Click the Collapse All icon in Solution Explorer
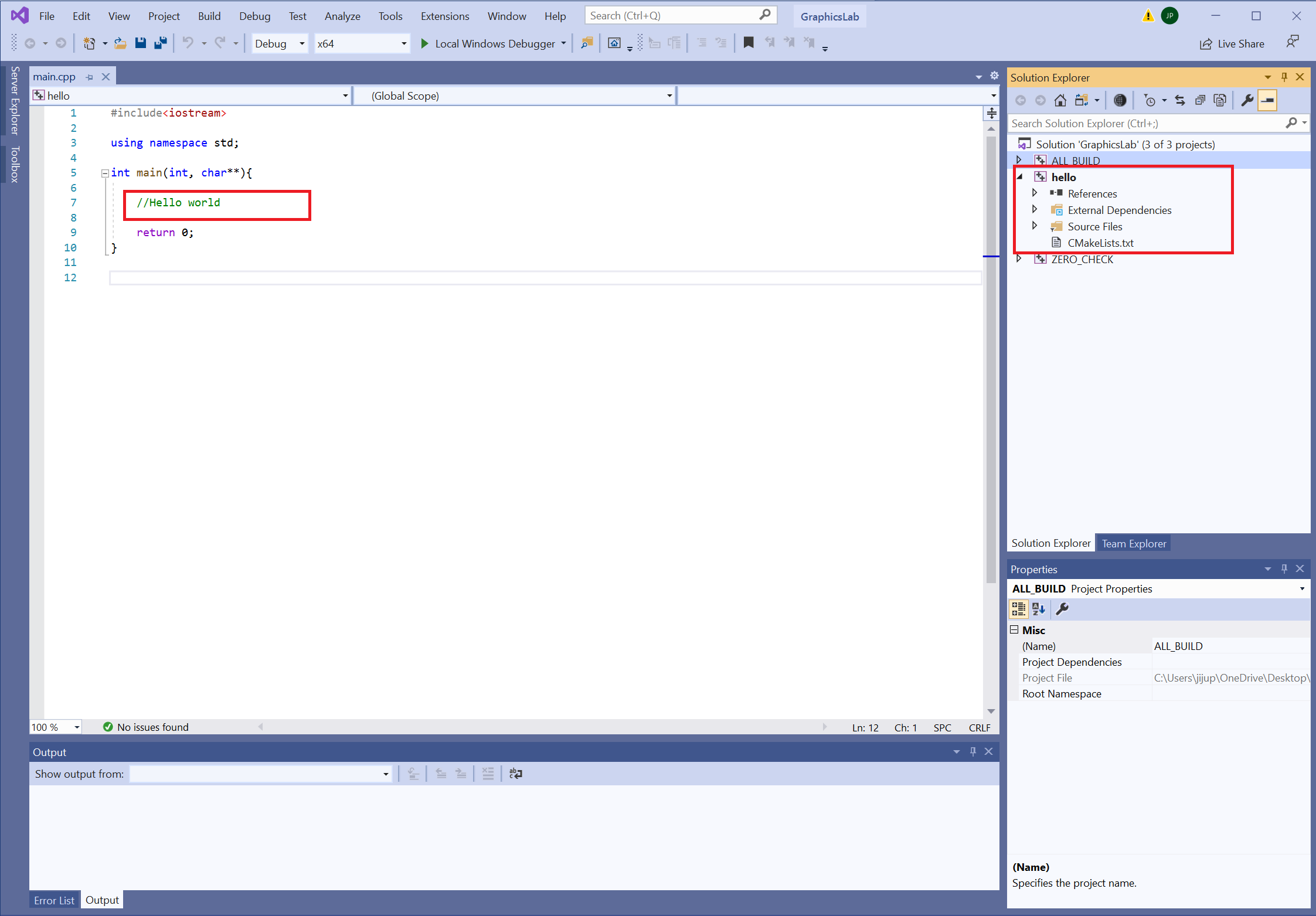1316x916 pixels. 1200,100
